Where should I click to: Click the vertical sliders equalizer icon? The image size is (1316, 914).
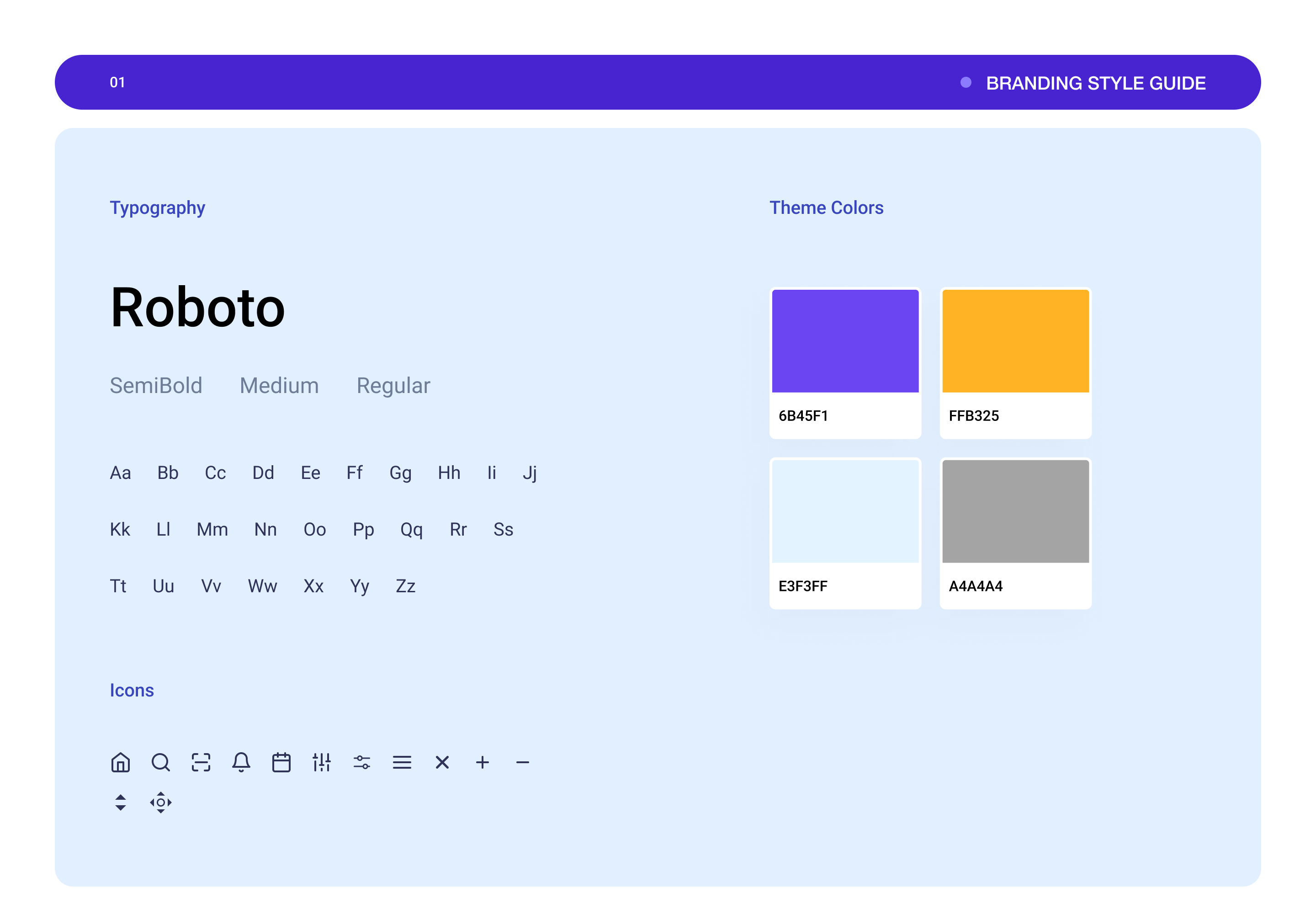[x=321, y=762]
